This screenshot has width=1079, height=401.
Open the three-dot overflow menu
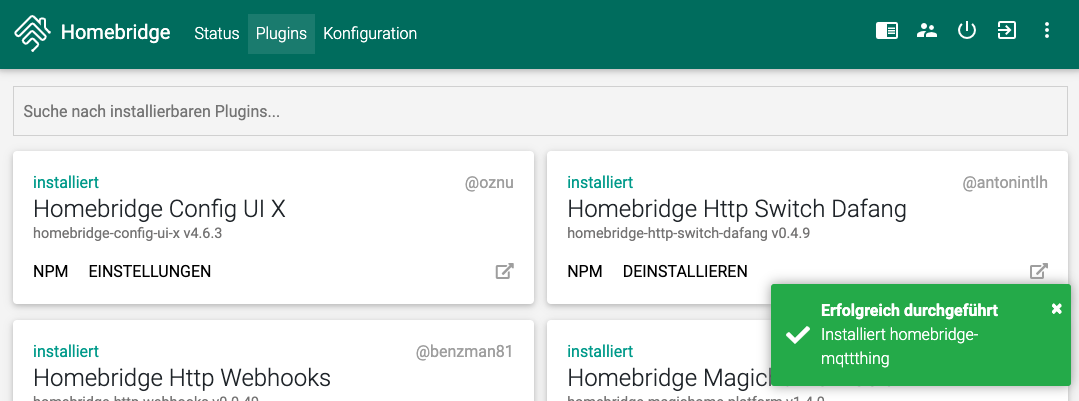[1047, 30]
